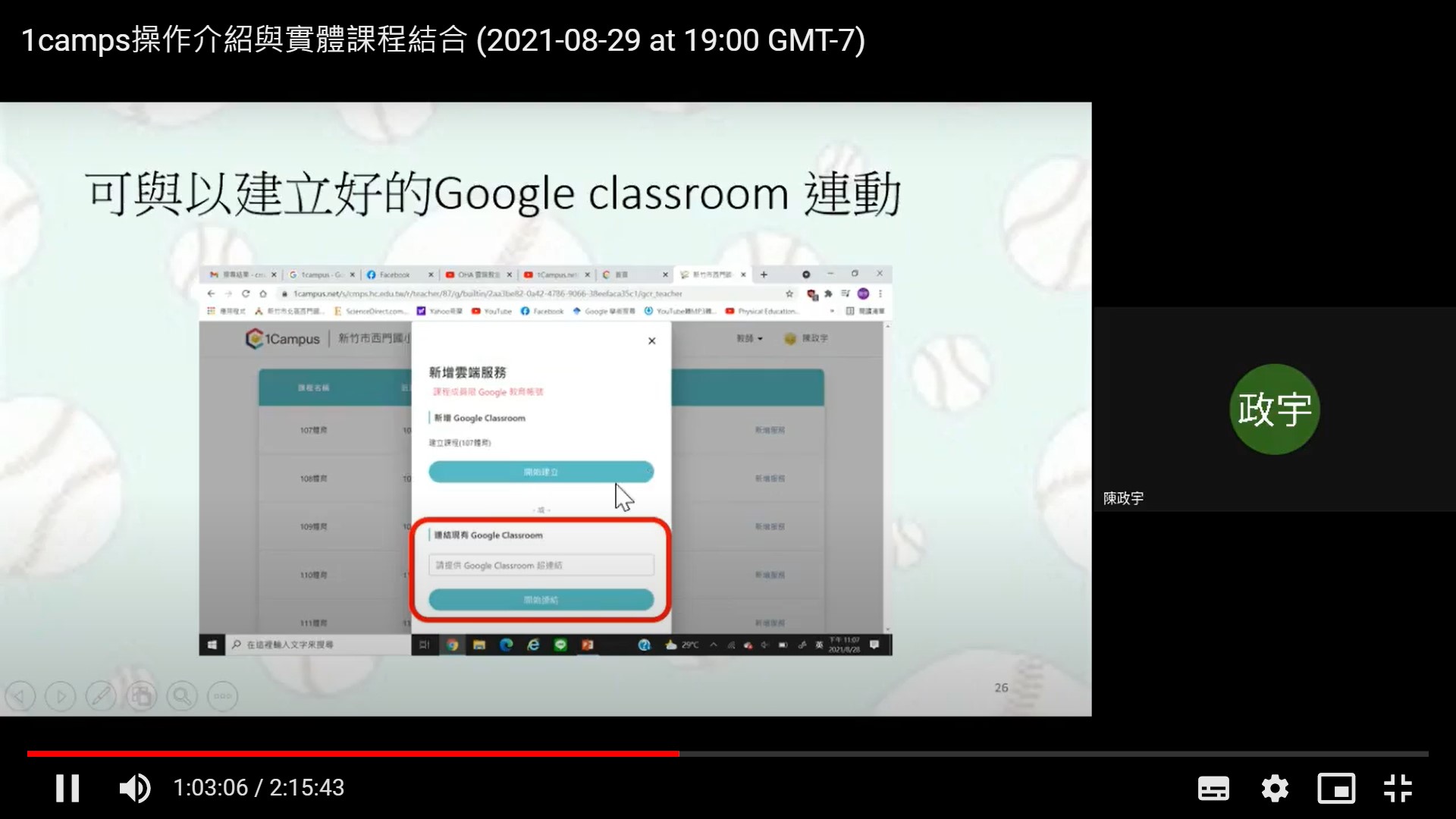Toggle subtitles/closed captions
The image size is (1456, 819).
pos(1213,789)
